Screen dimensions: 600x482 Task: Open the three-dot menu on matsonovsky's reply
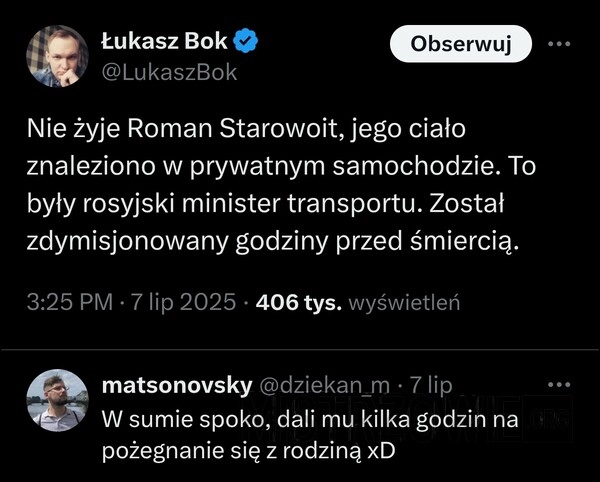pyautogui.click(x=559, y=384)
